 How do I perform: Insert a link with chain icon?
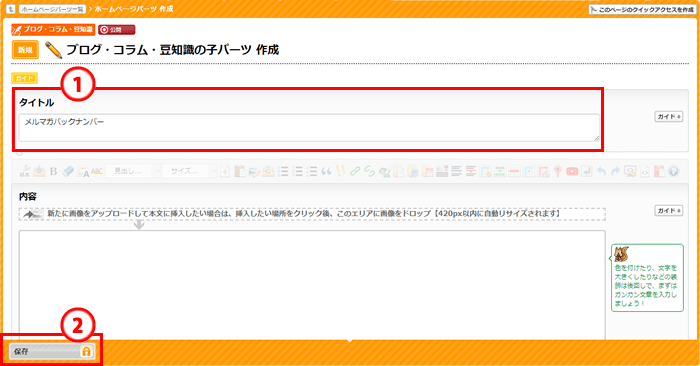tap(355, 171)
